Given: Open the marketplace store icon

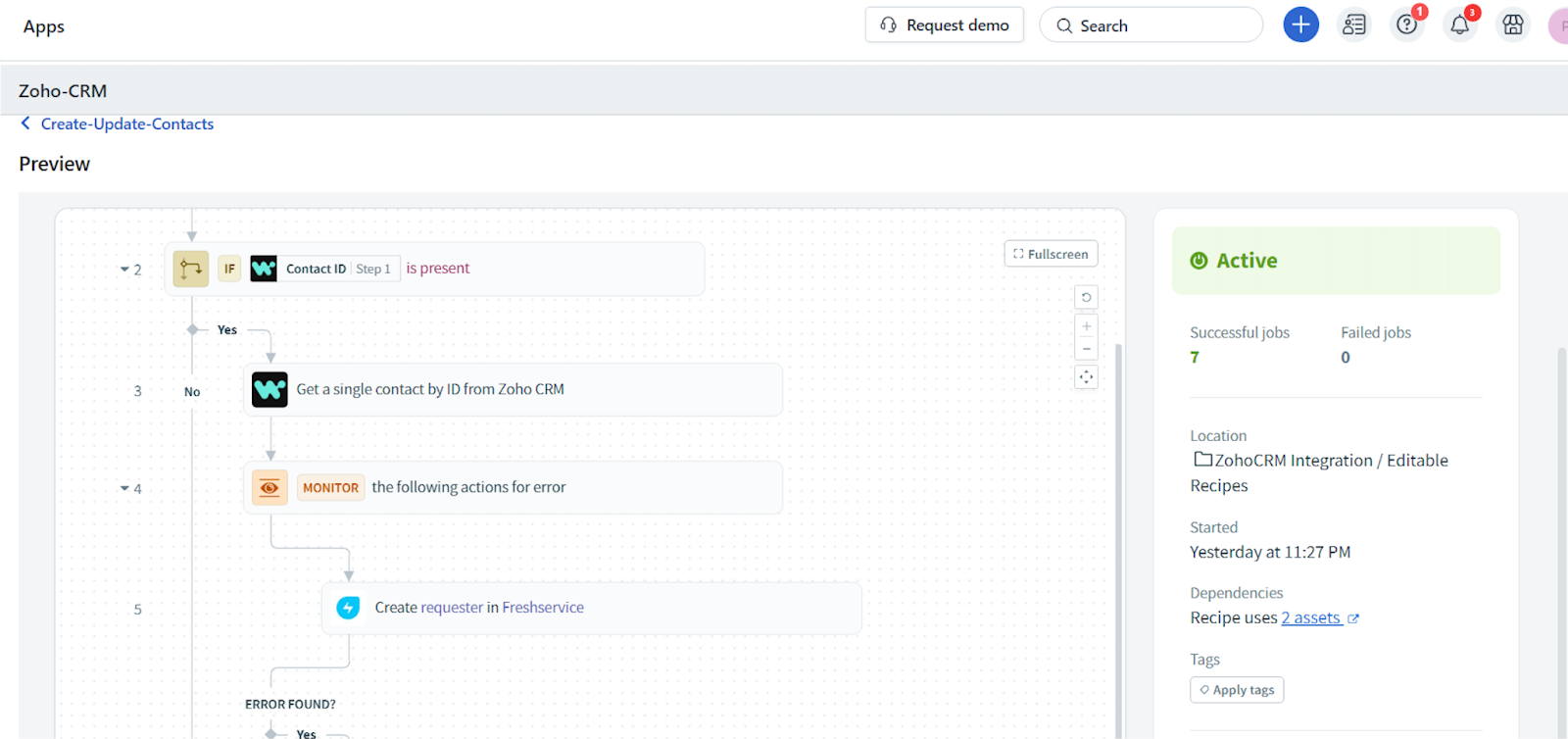Looking at the screenshot, I should 1513,25.
